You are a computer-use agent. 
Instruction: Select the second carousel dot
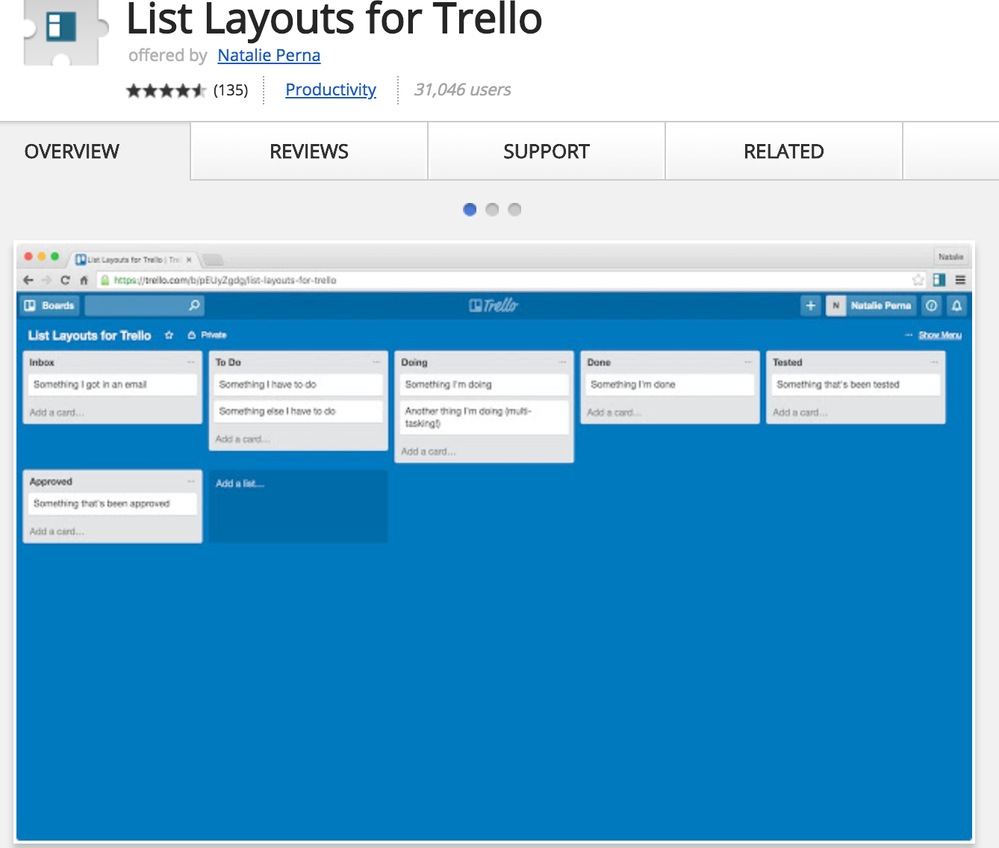[x=492, y=209]
